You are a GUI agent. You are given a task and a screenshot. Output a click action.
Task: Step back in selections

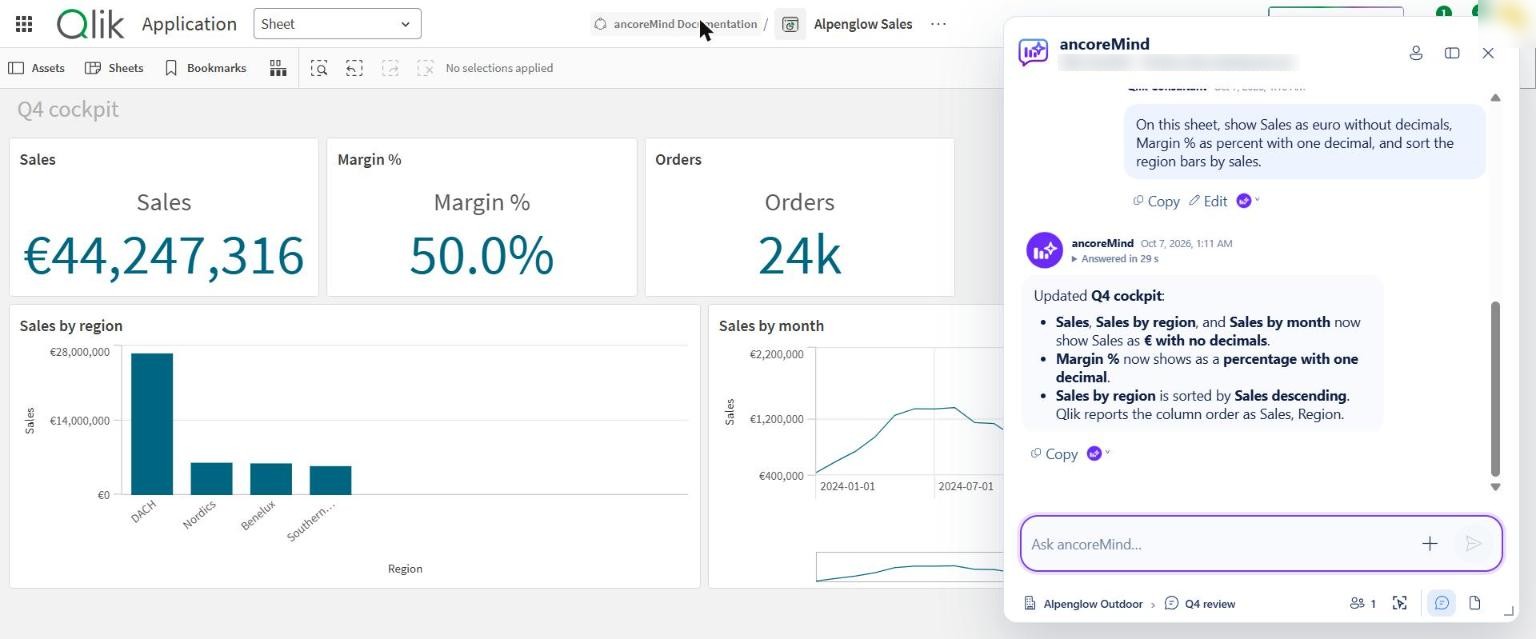pos(354,68)
